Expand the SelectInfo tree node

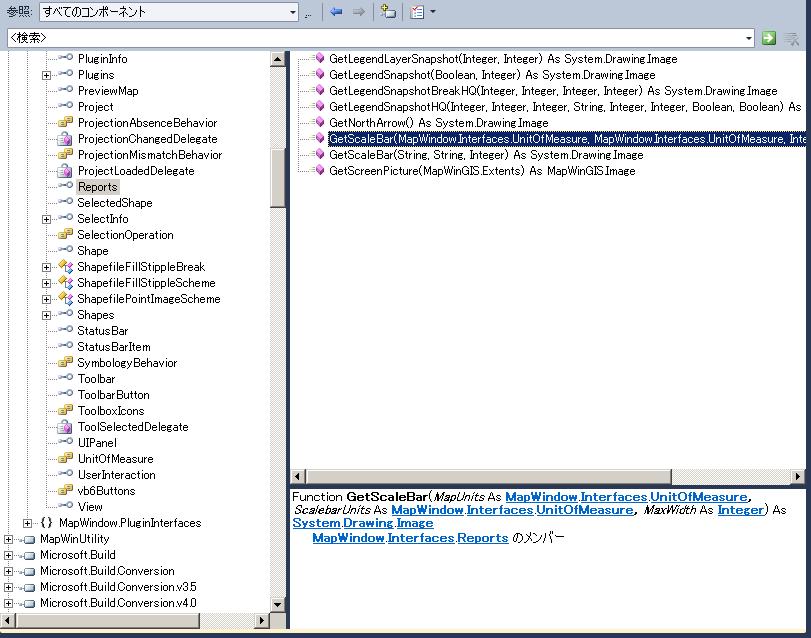[x=47, y=219]
